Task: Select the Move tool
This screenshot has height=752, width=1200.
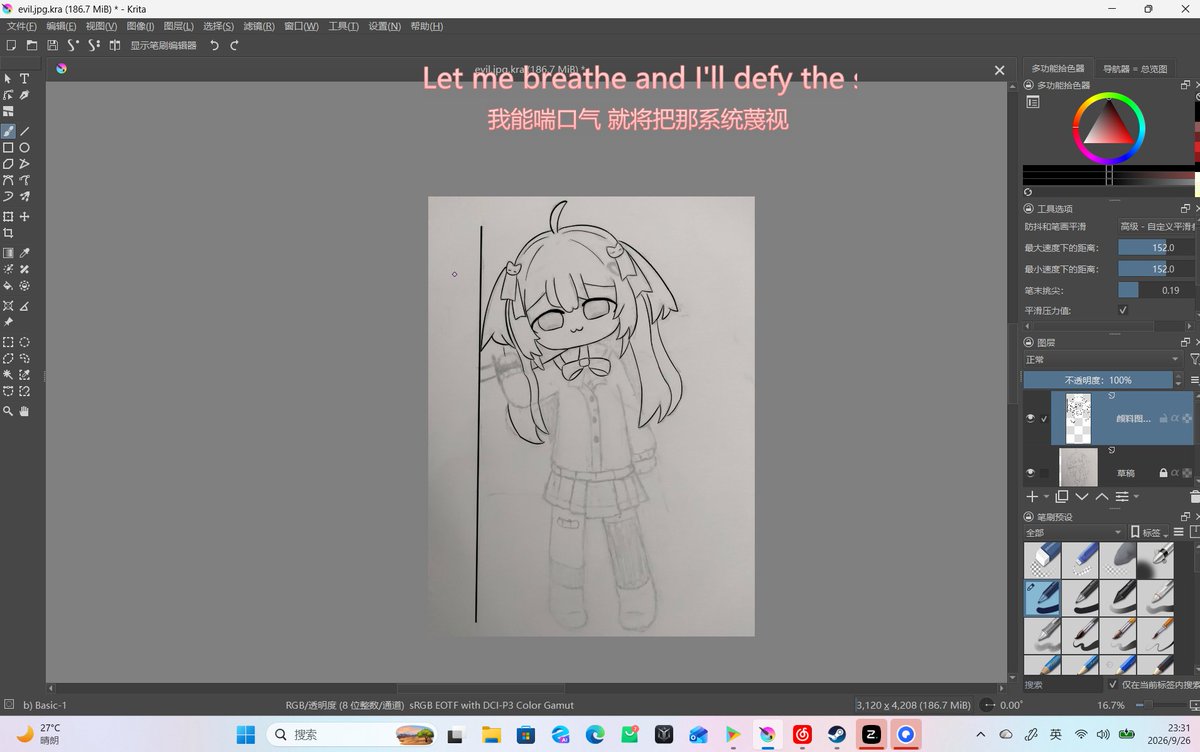Action: (25, 216)
